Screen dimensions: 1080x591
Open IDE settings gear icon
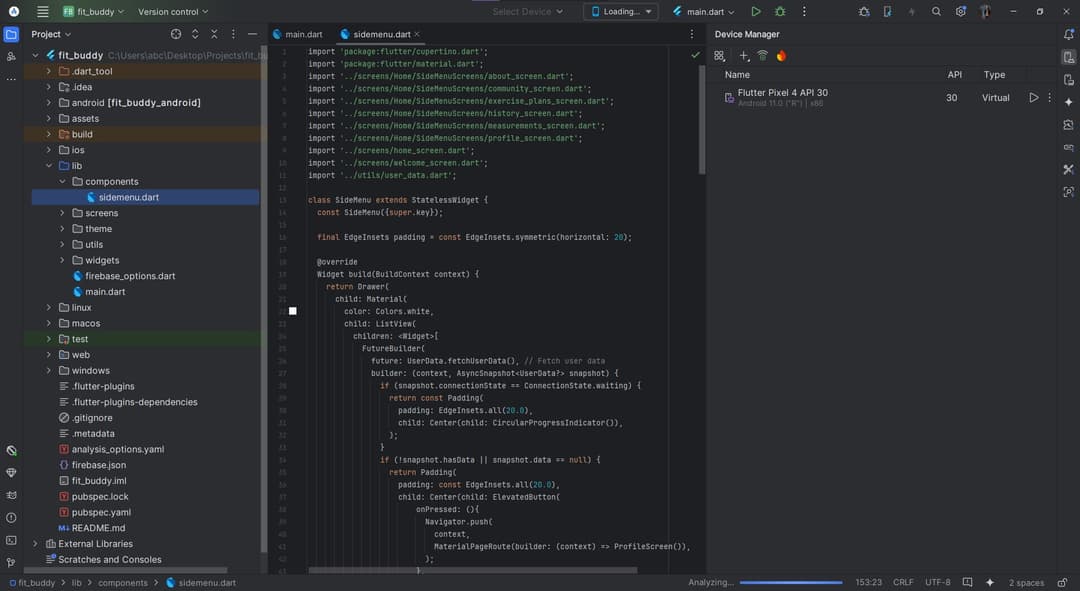pos(960,12)
